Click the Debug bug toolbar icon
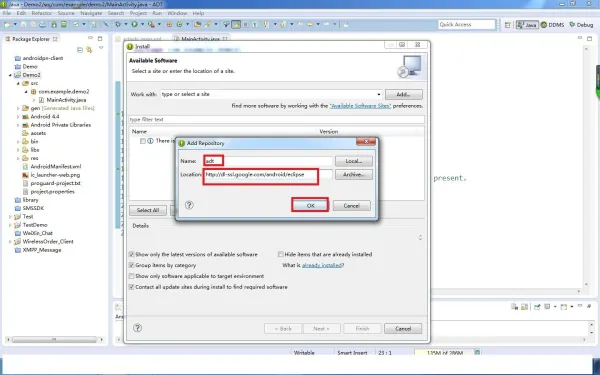 pyautogui.click(x=118, y=24)
